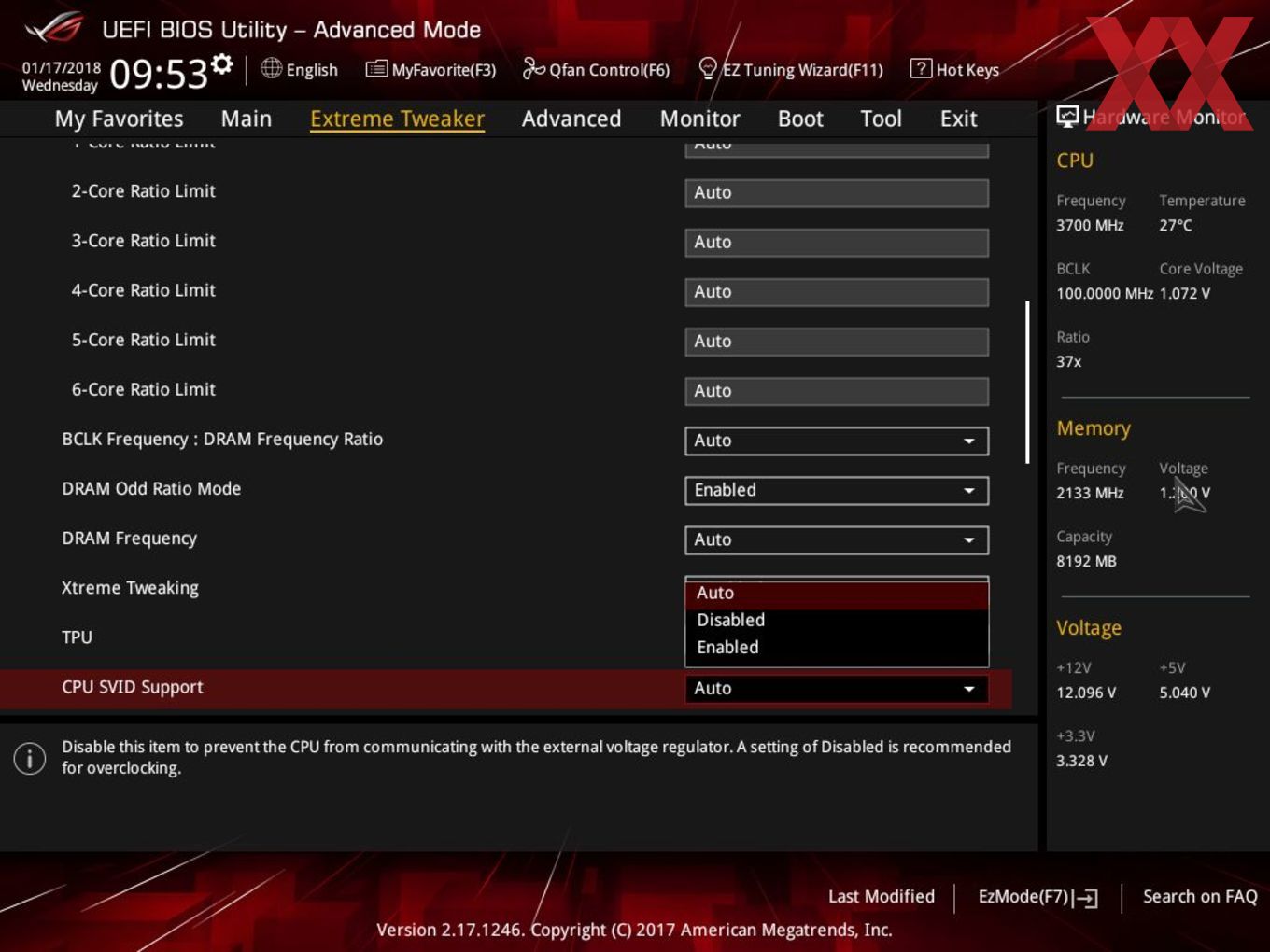Switch to My Favorites tab
This screenshot has height=952, width=1270.
[119, 119]
